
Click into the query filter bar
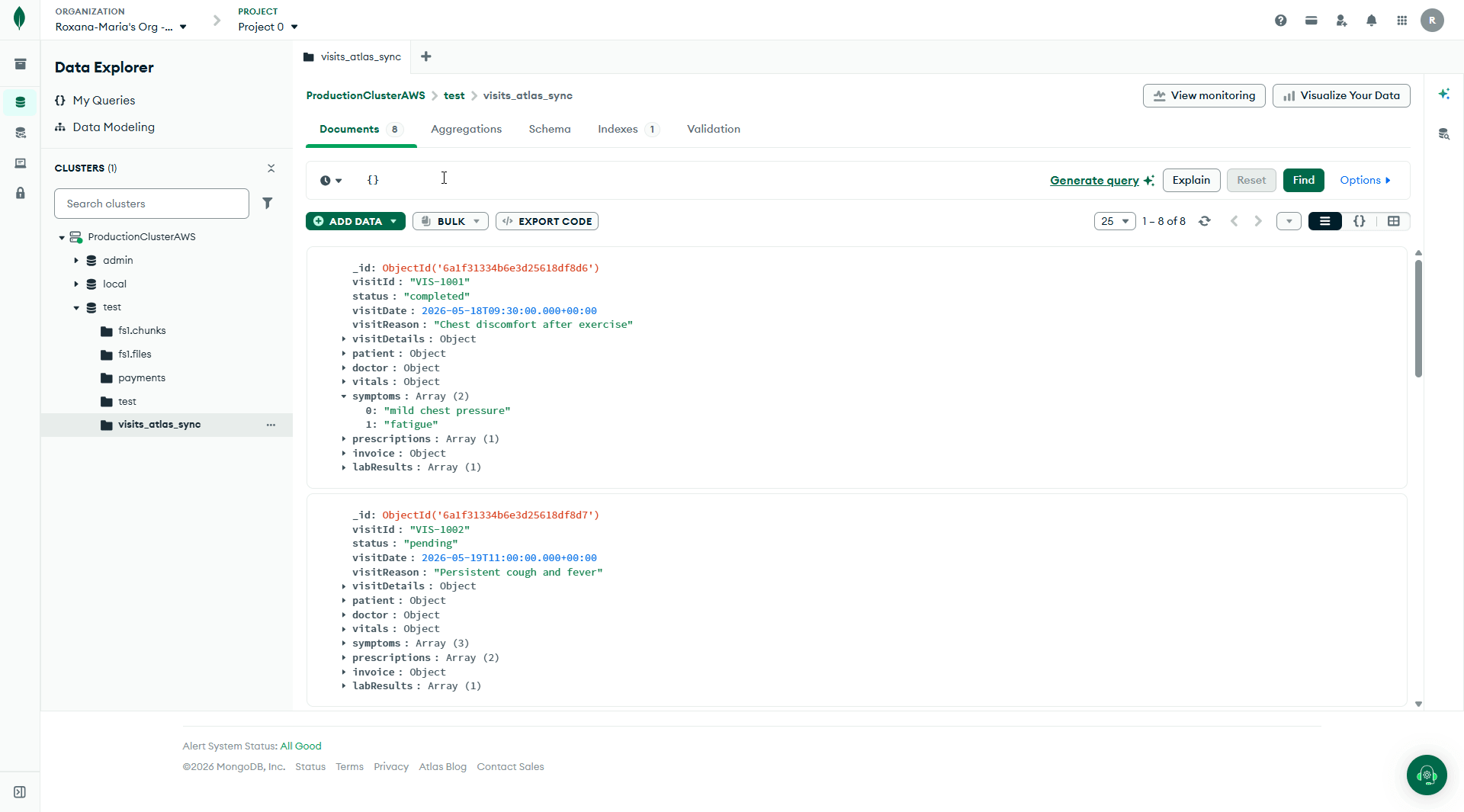[701, 180]
